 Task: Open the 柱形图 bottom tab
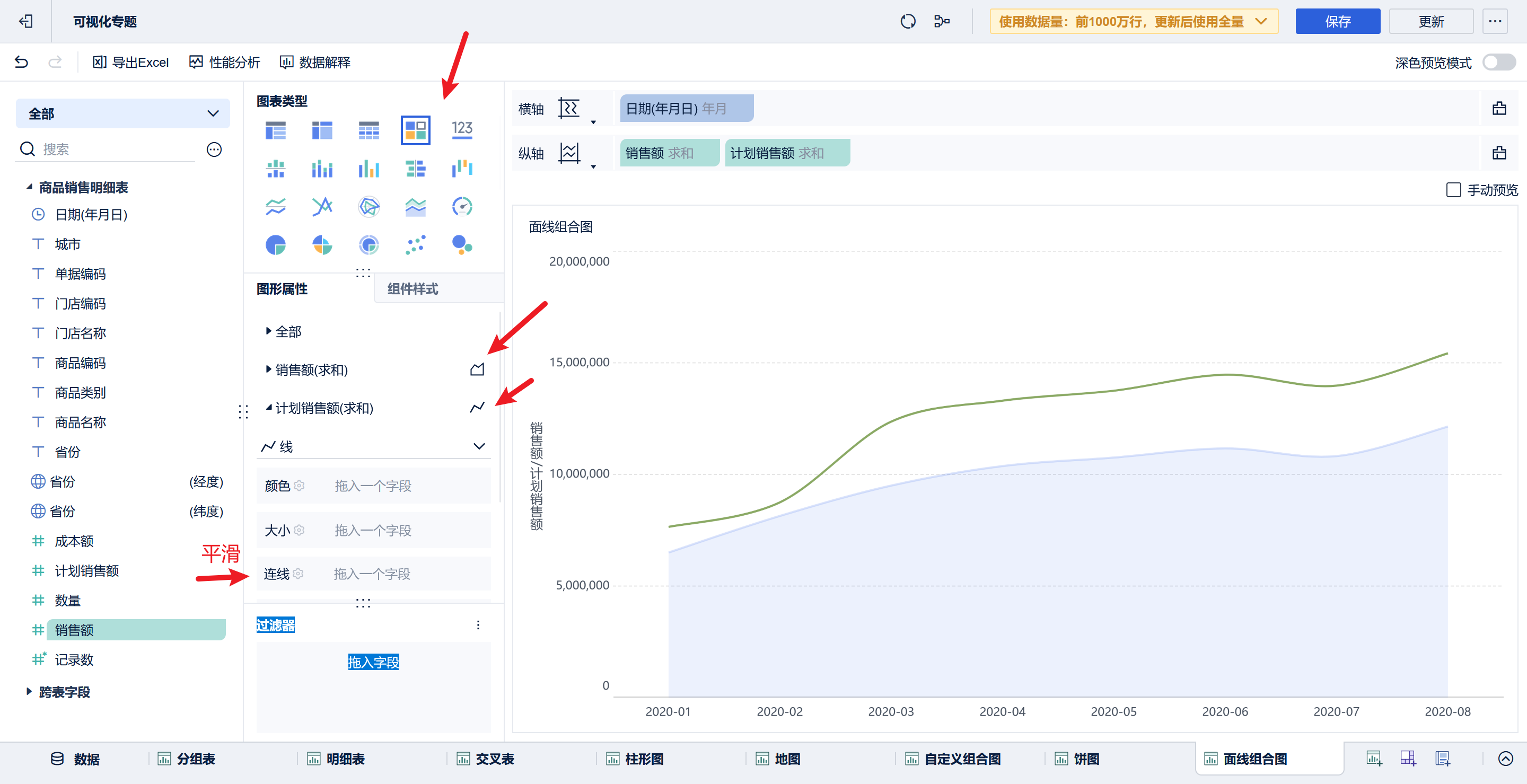[x=643, y=759]
